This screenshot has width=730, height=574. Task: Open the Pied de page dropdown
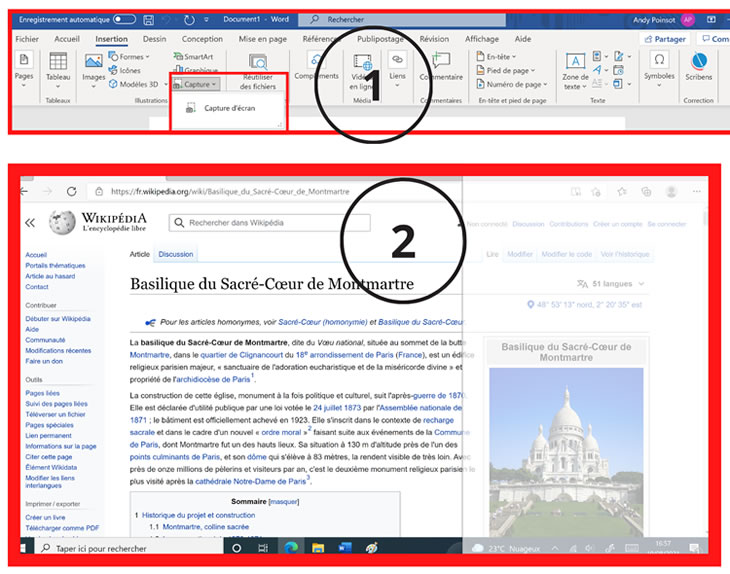coord(506,70)
